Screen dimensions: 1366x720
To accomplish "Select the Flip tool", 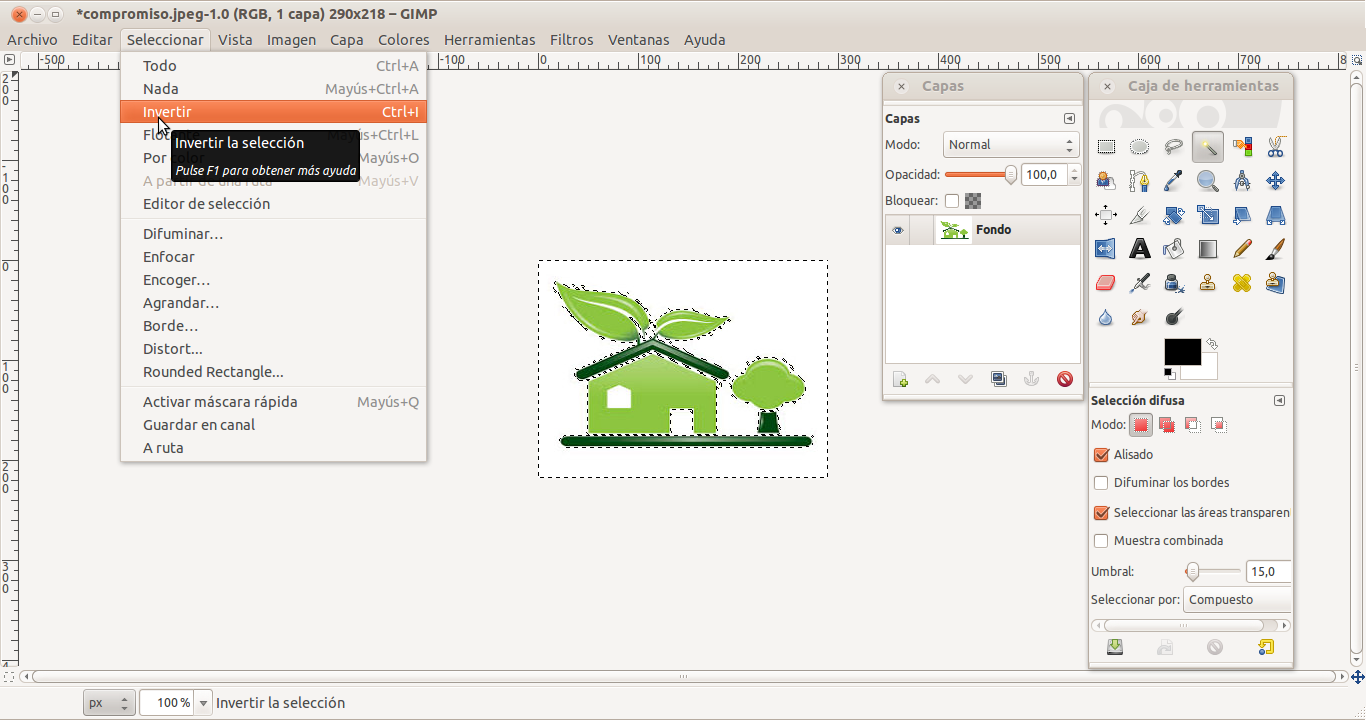I will [x=1106, y=249].
